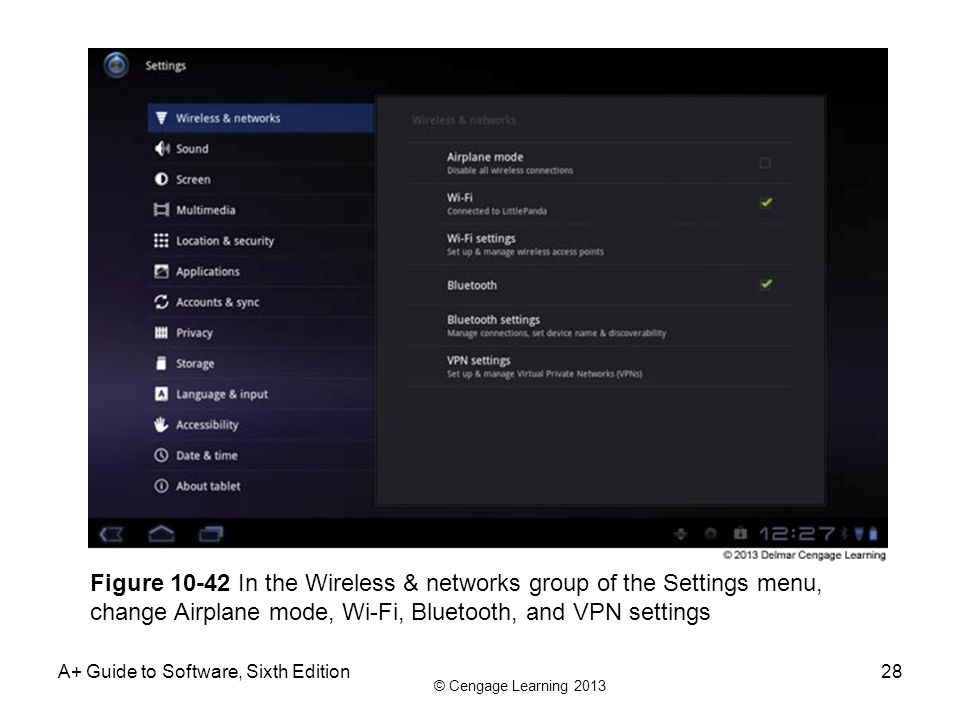
Task: Click the Screen brightness icon
Action: tap(161, 179)
